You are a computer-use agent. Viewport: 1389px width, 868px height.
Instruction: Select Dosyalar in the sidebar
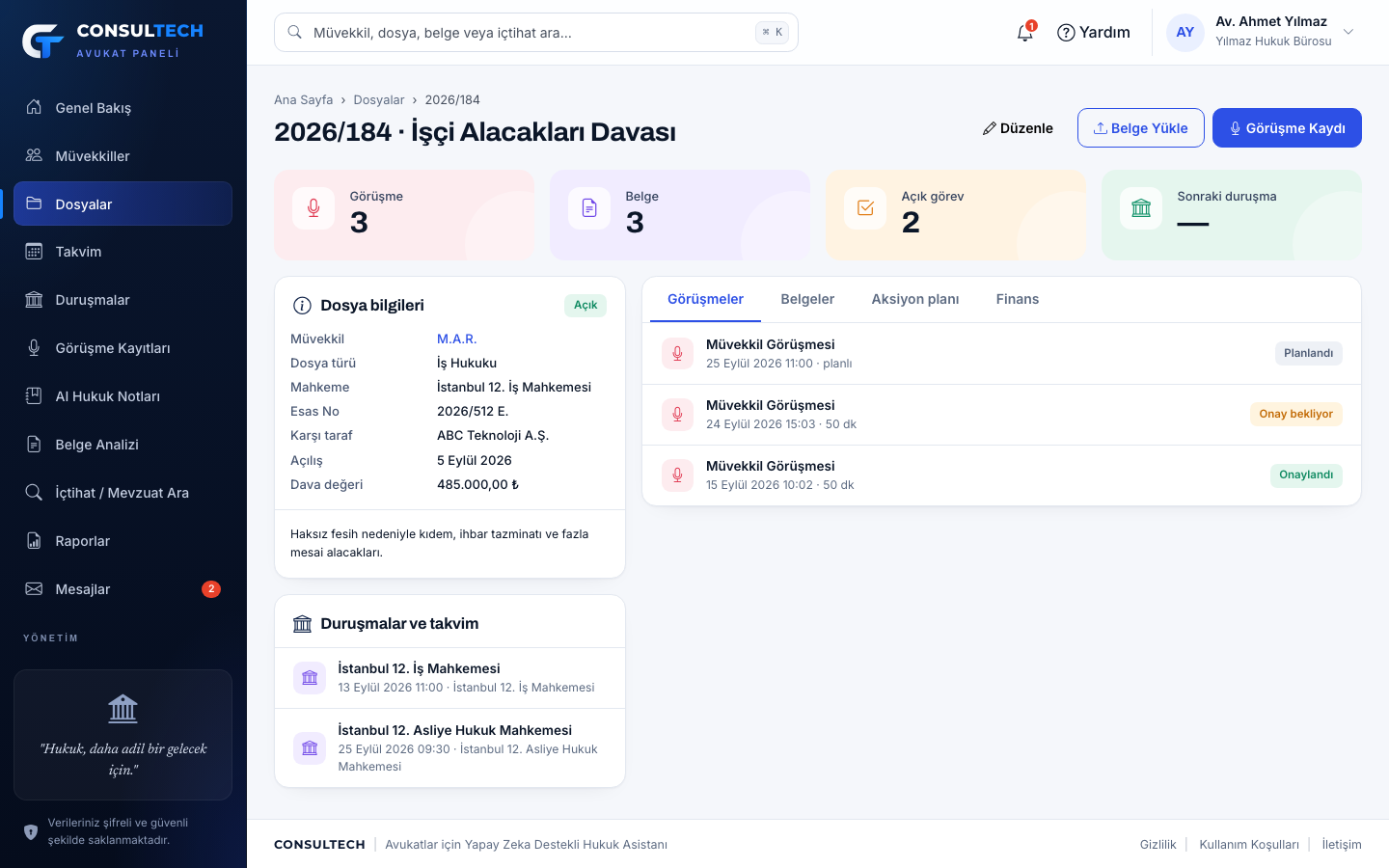(123, 203)
